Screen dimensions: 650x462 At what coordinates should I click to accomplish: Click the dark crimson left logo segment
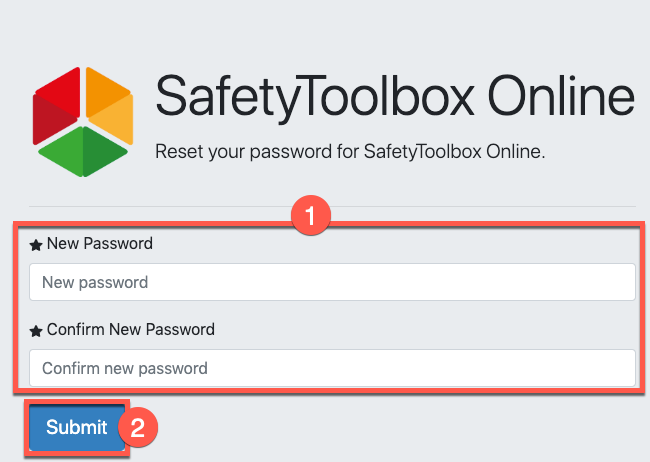(x=49, y=117)
